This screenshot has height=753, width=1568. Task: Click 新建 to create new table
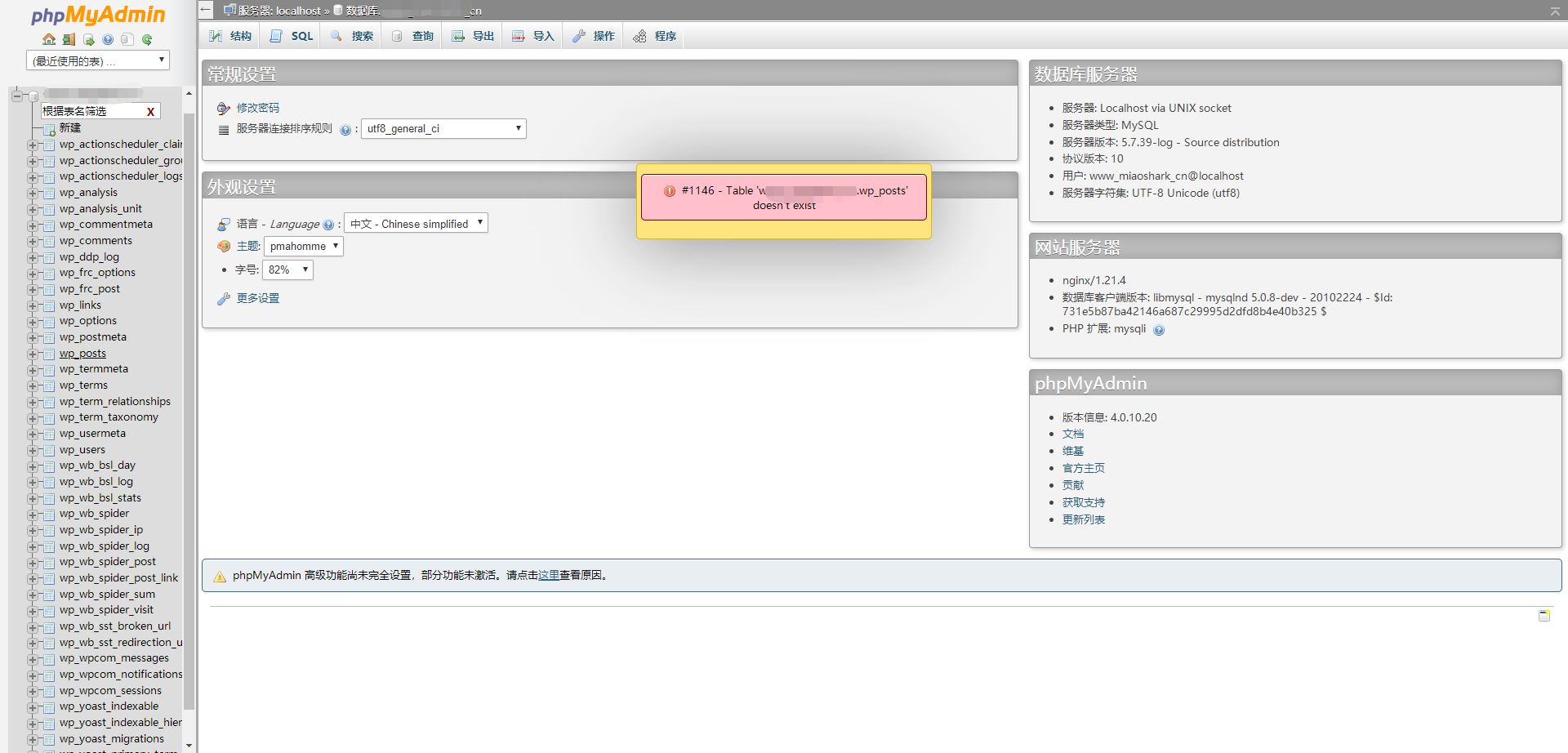(x=70, y=128)
